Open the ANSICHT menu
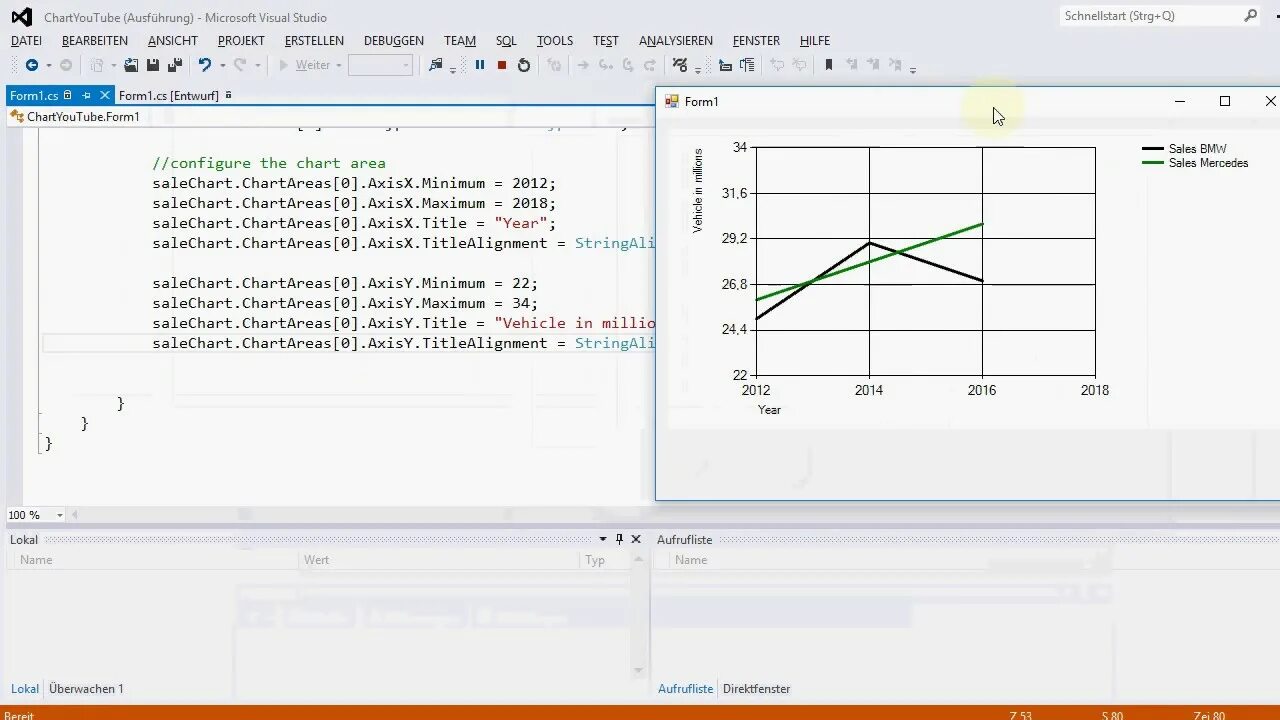The image size is (1280, 720). [173, 41]
